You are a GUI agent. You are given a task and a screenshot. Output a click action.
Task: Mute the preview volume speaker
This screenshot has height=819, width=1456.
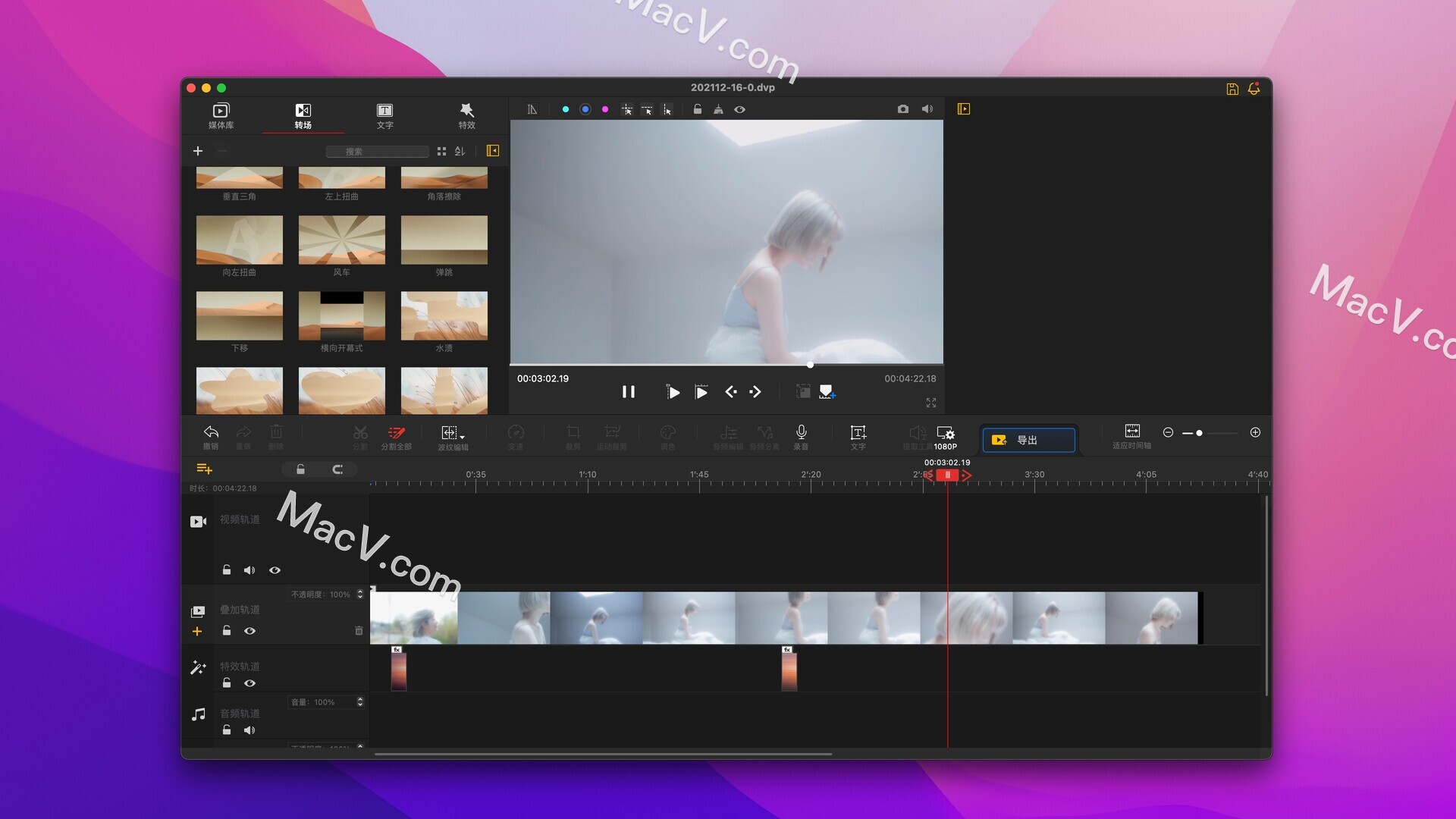[x=927, y=109]
